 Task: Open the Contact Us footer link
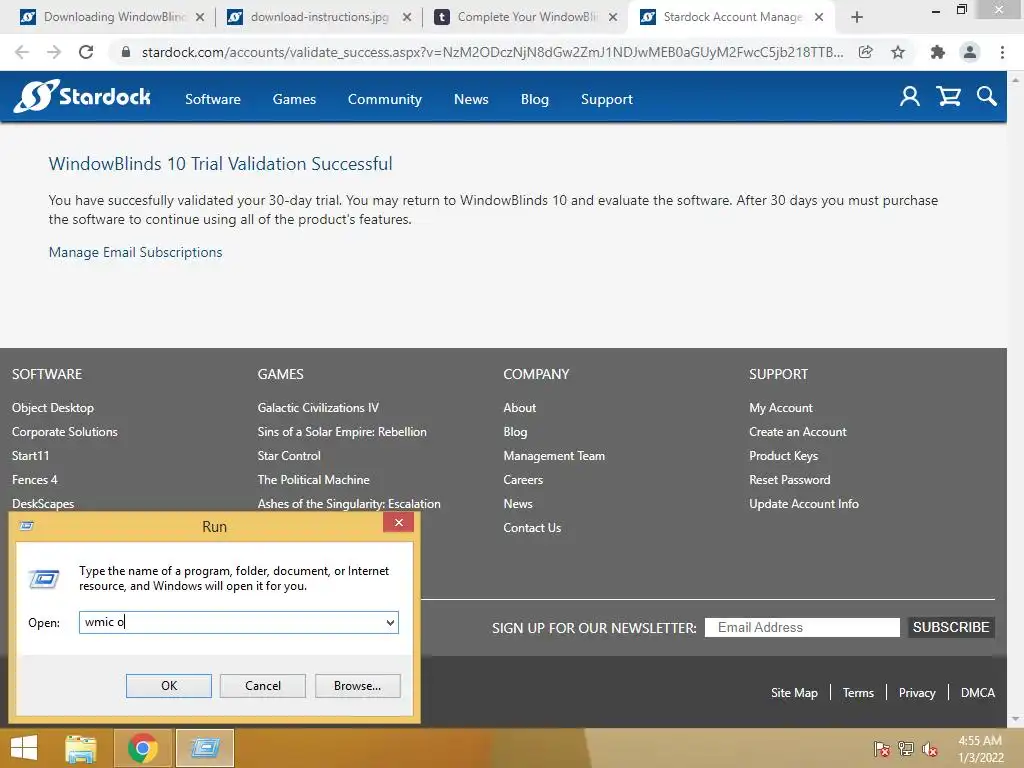532,528
